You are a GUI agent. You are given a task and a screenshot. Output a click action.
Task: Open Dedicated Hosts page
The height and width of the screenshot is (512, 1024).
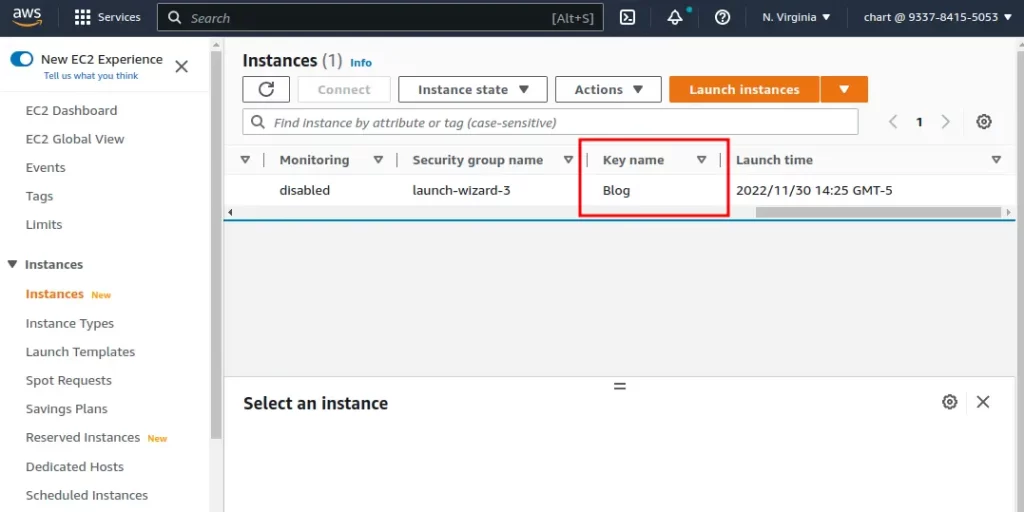pyautogui.click(x=74, y=466)
